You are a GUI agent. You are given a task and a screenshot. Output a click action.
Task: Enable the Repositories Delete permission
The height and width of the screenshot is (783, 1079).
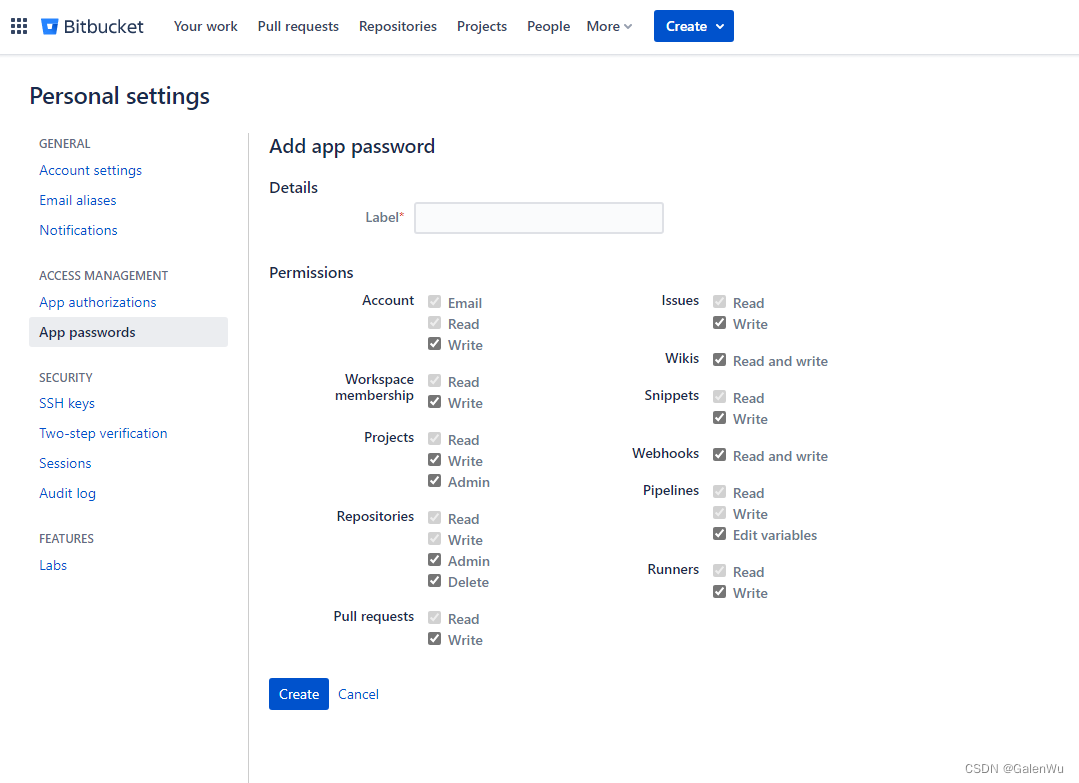[434, 581]
